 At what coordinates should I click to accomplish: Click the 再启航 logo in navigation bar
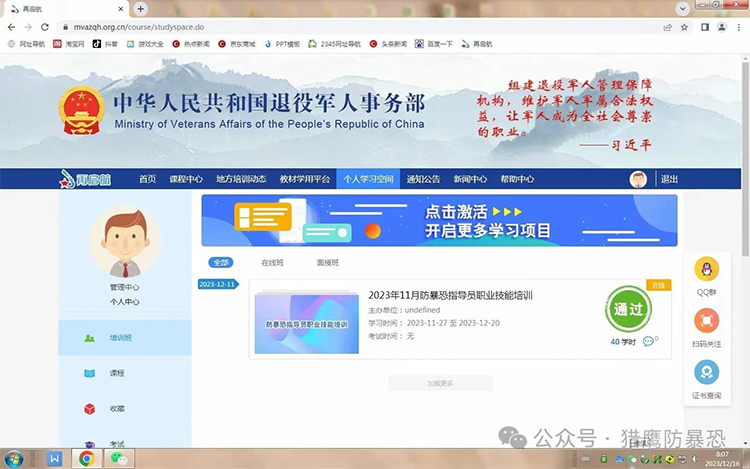[x=85, y=179]
